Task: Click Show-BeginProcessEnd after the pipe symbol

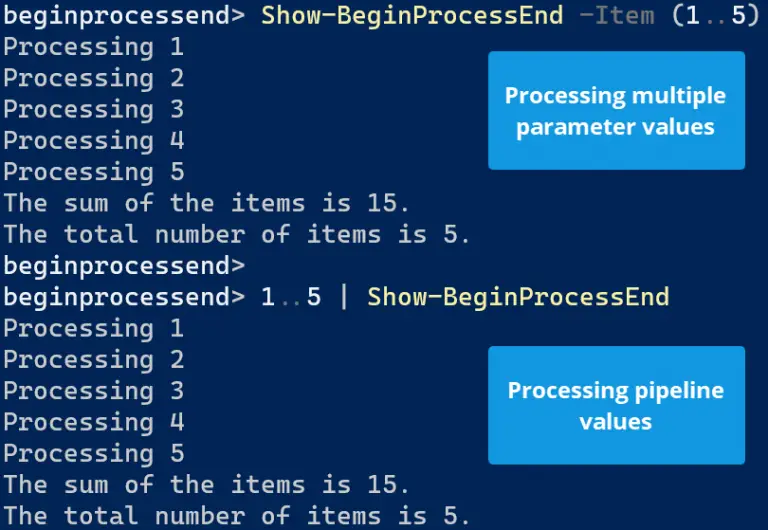Action: (x=518, y=297)
